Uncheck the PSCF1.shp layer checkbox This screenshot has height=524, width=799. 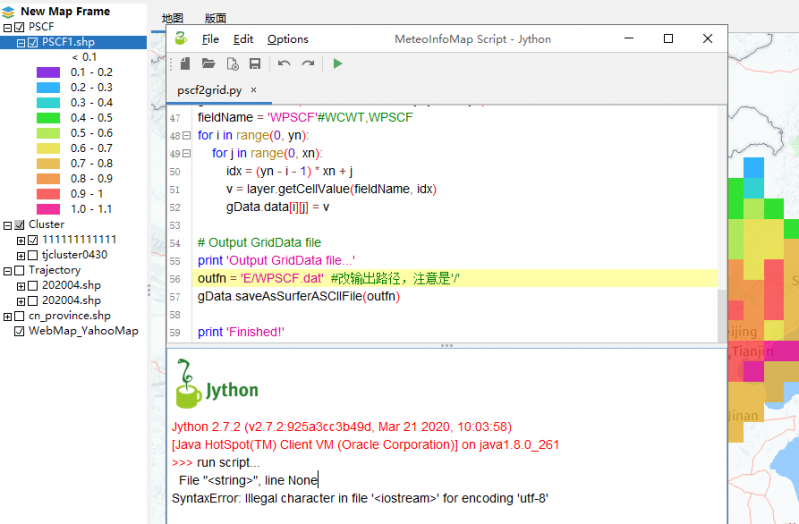point(33,42)
